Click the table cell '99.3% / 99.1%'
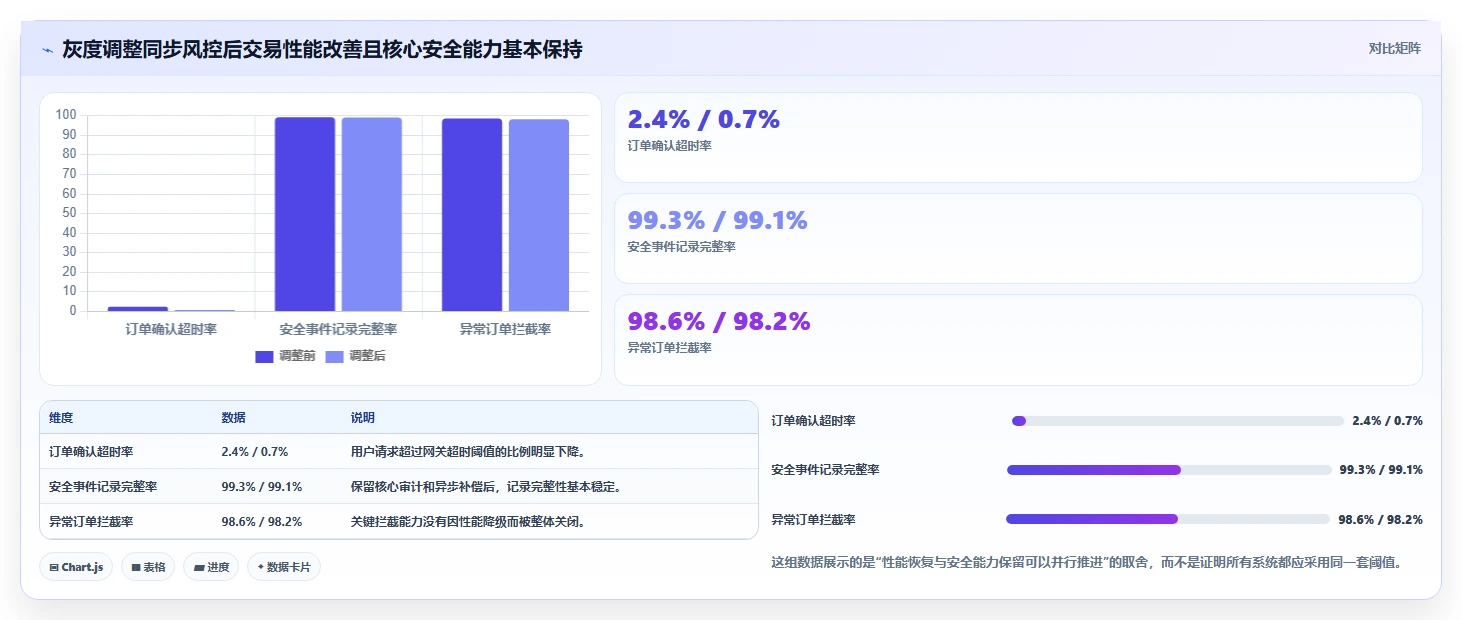This screenshot has width=1462, height=620. [261, 487]
